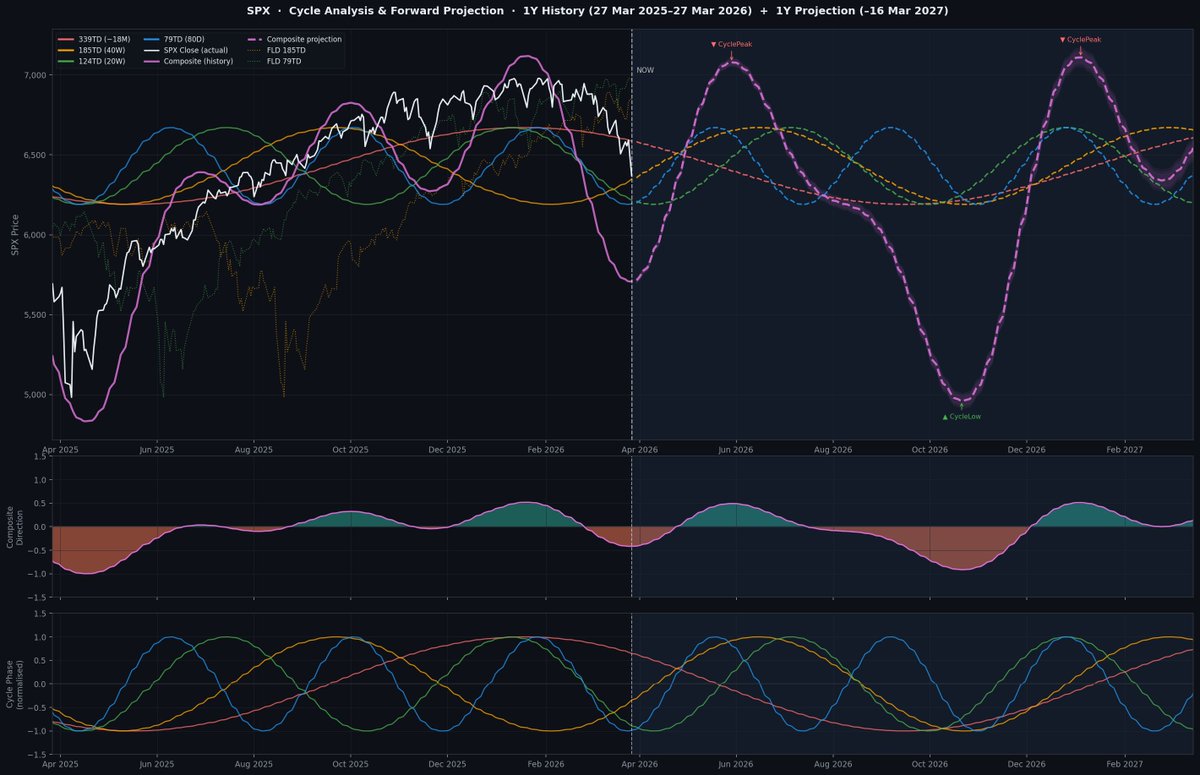Click the 124TD (20W) legend label
The width and height of the screenshot is (1200, 775).
(x=102, y=61)
